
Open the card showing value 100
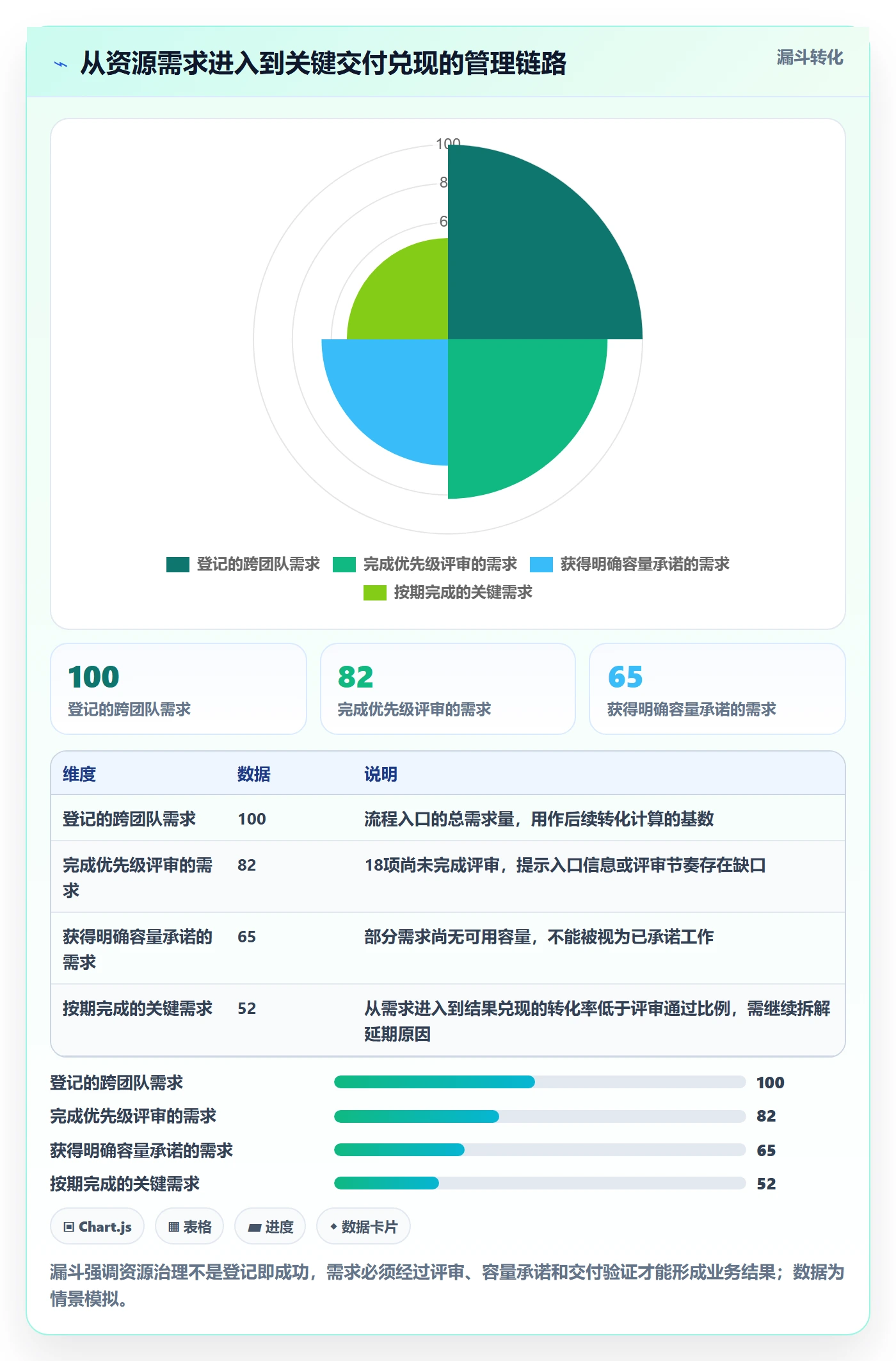179,689
